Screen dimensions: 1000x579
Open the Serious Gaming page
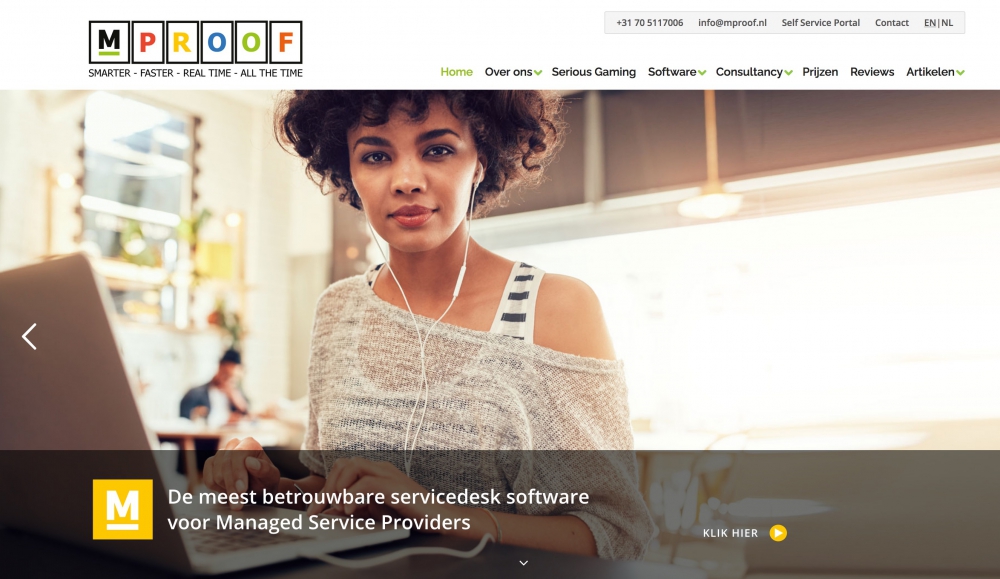(594, 72)
